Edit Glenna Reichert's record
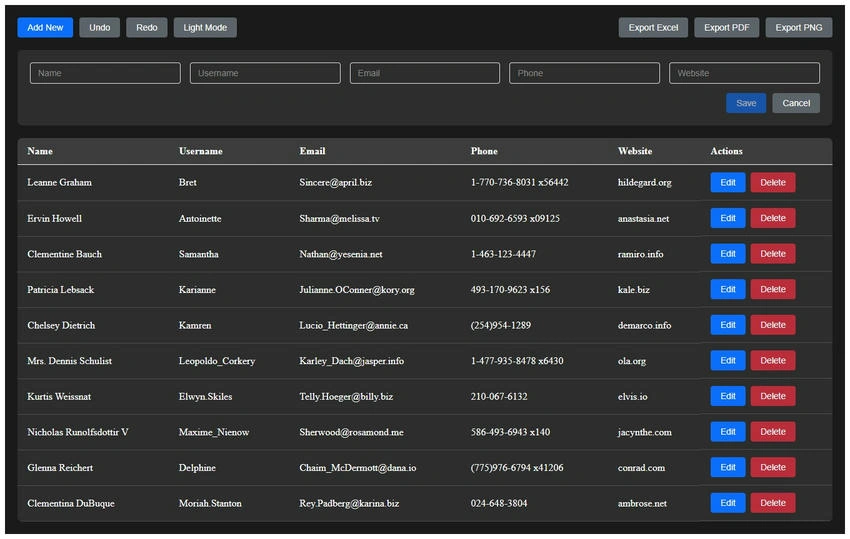 [727, 467]
